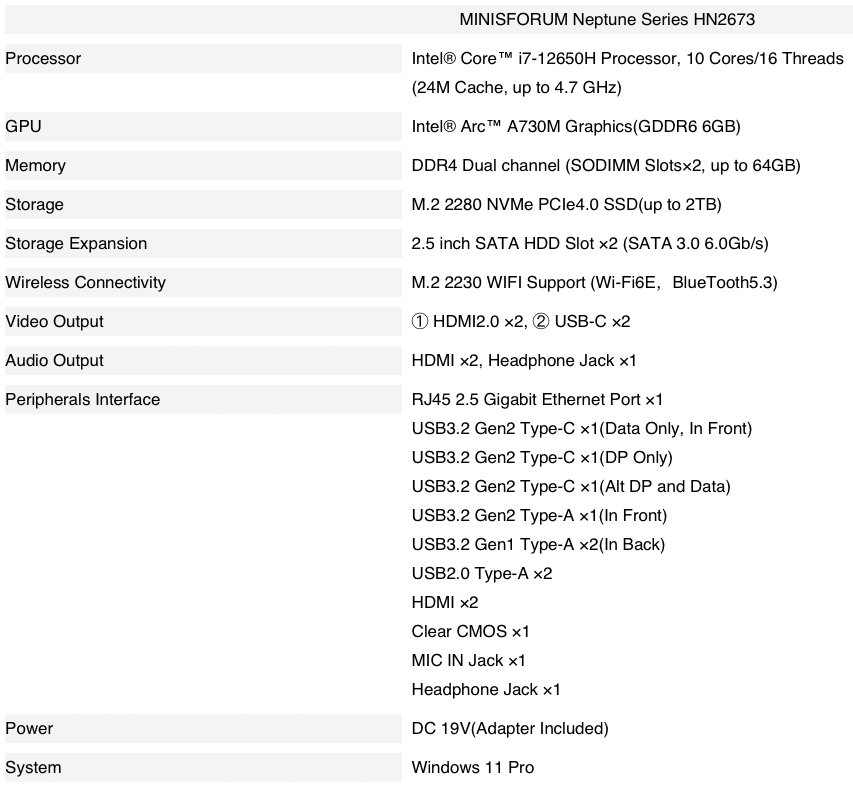Viewport: 853px width, 788px height.
Task: Select the Intel Arc A730M Graphics text
Action: click(575, 127)
